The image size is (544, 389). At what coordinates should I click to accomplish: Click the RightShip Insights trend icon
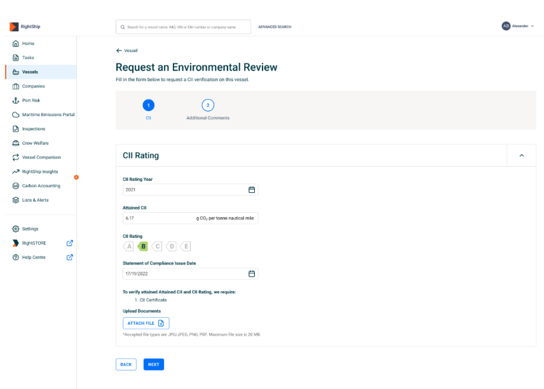(16, 171)
